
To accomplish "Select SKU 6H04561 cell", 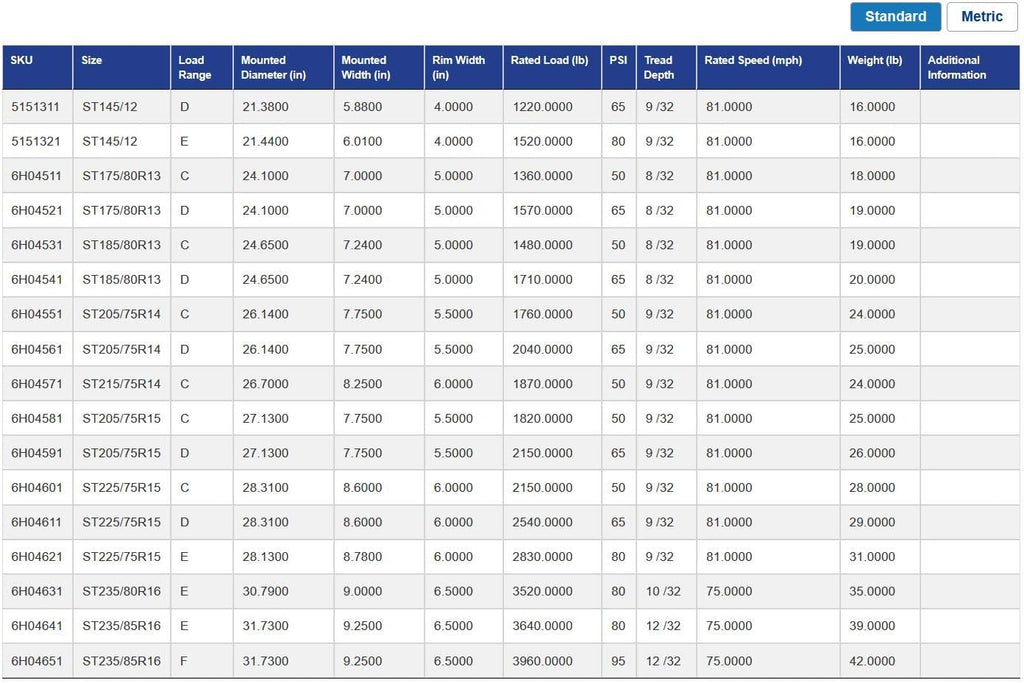I will click(37, 349).
